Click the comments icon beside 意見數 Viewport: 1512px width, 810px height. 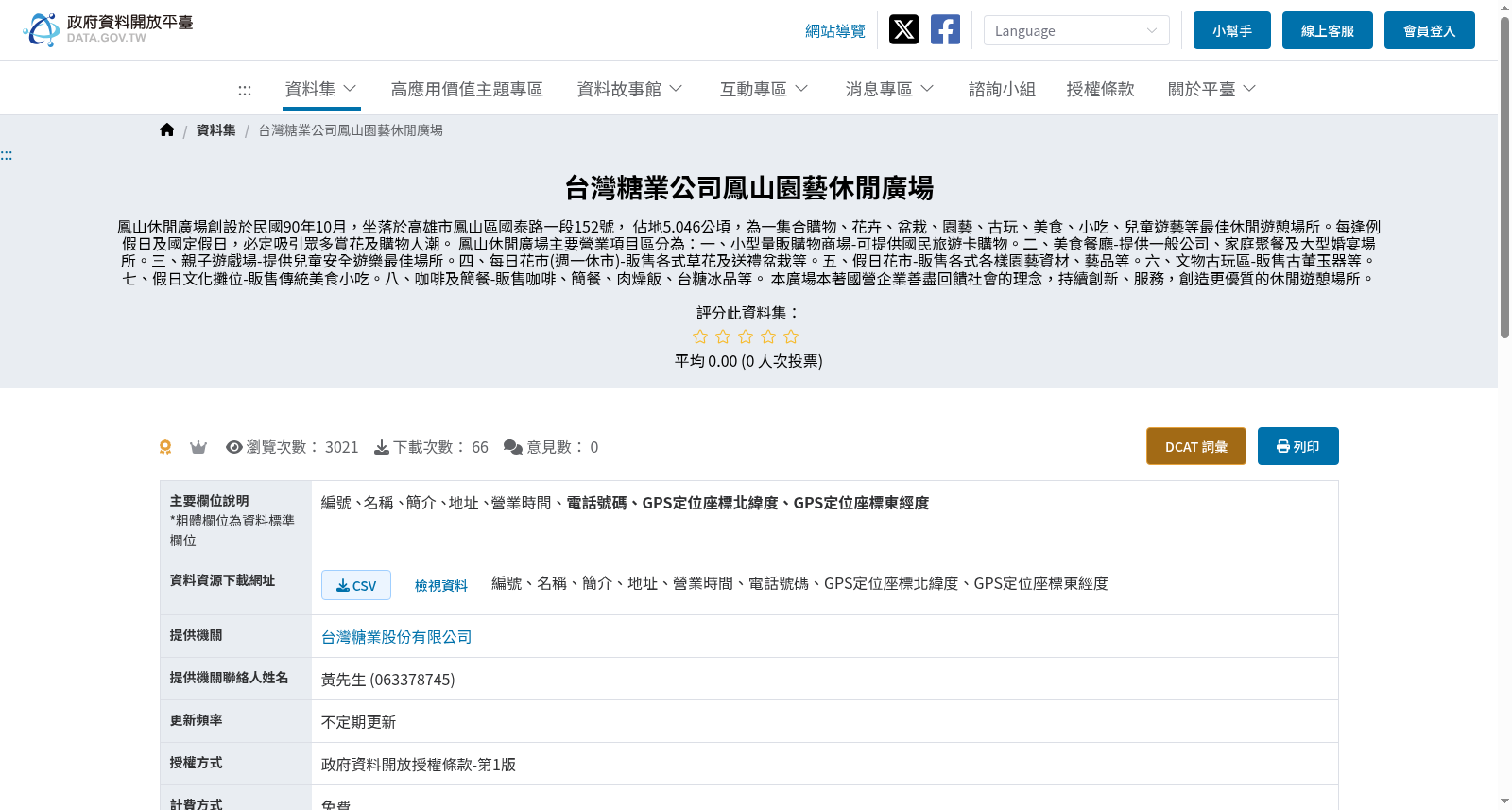(513, 447)
